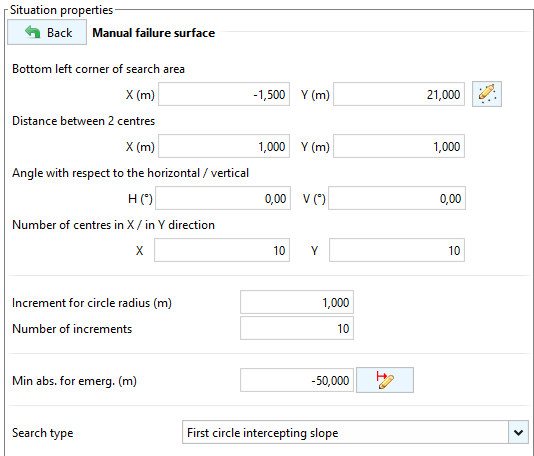Select the First circle intercepting slope combo box
Viewport: 534px width, 456px height.
(355, 432)
